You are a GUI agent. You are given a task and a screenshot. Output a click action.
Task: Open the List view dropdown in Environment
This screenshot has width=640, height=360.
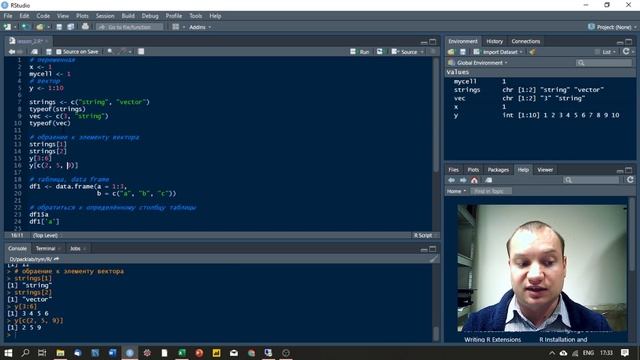(606, 52)
